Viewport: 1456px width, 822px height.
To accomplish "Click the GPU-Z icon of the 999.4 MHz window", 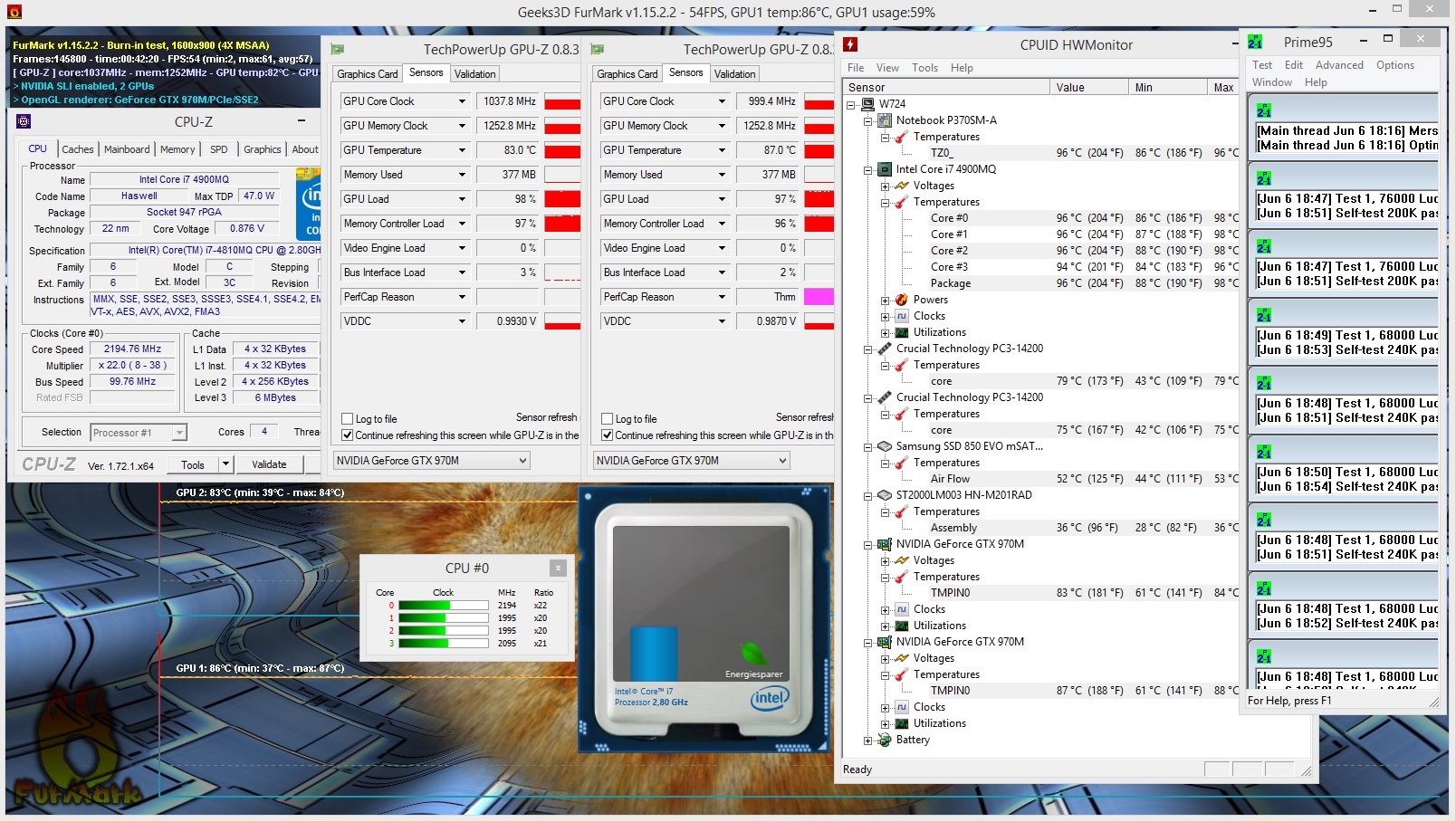I will 598,49.
